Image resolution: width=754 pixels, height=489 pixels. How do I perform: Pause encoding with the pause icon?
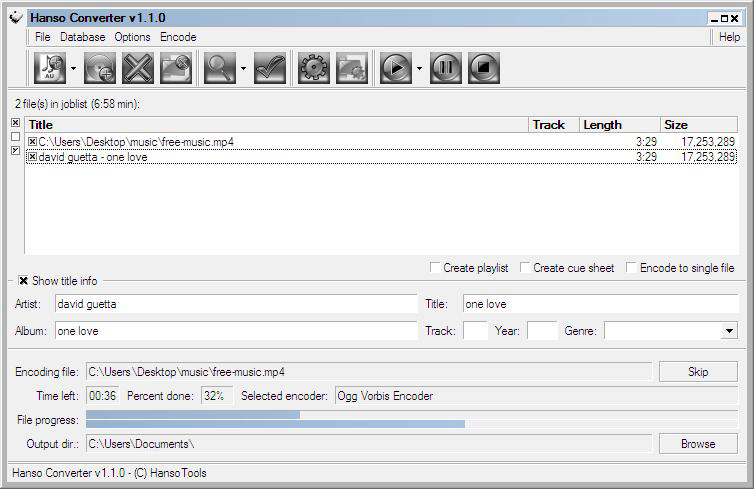[x=446, y=68]
